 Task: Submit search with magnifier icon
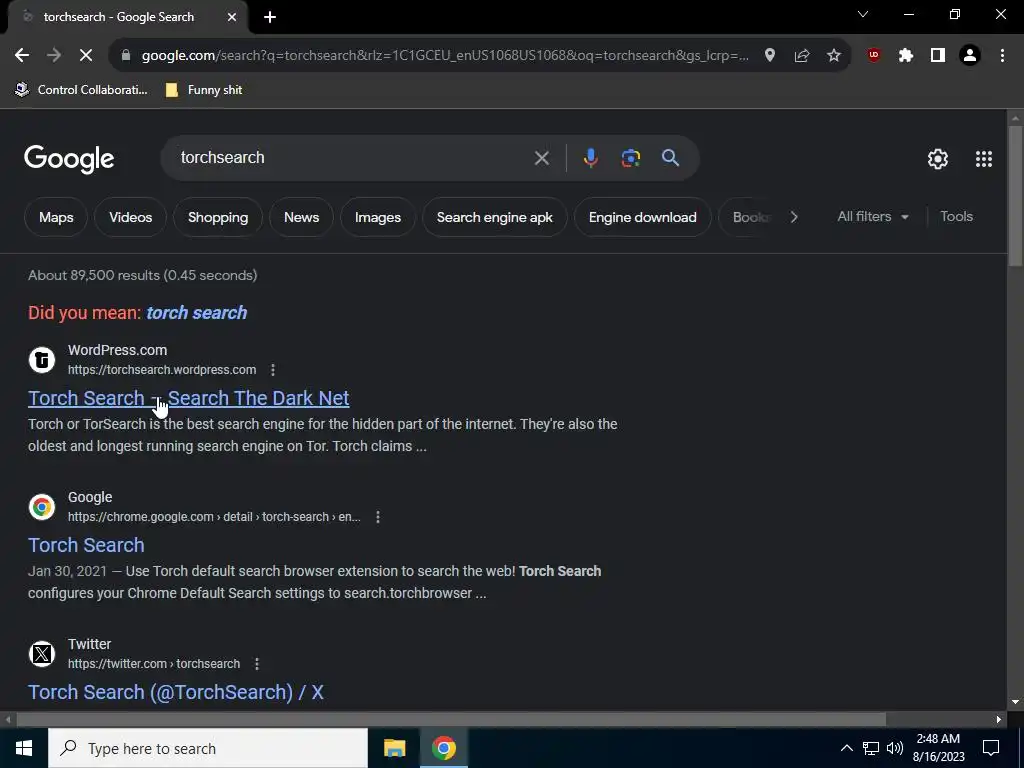coord(670,157)
